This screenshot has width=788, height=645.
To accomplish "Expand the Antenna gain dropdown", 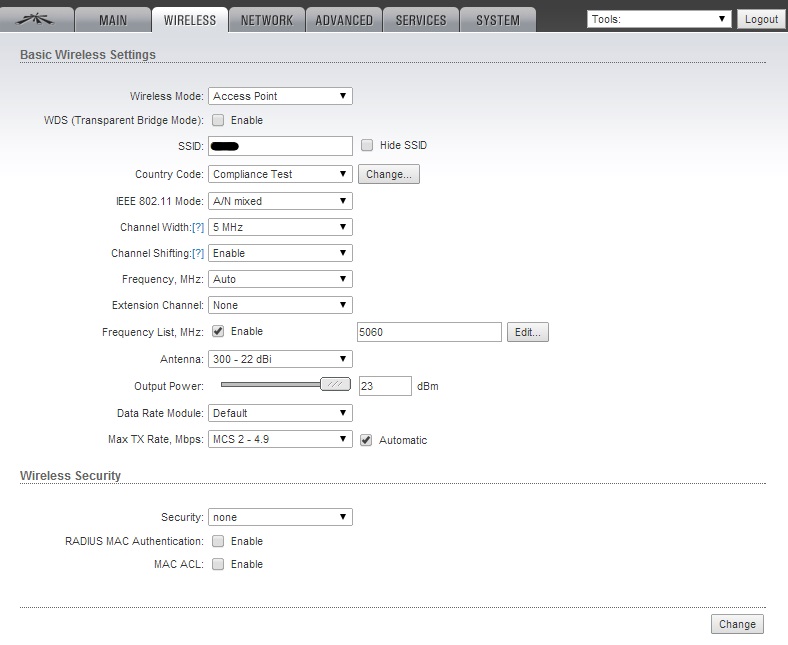I will click(x=280, y=359).
